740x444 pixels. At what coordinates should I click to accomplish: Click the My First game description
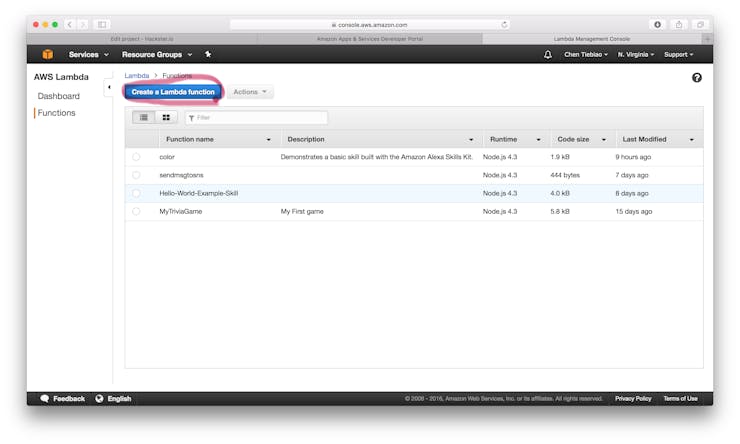click(302, 211)
